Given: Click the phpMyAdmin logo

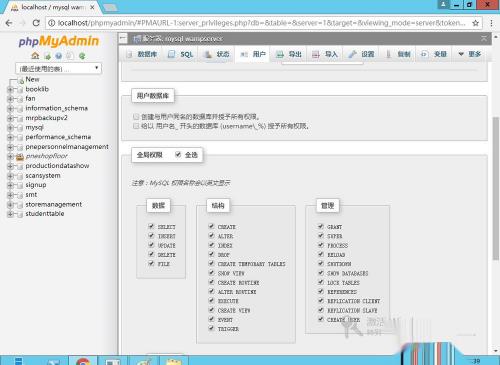Looking at the screenshot, I should [x=59, y=41].
